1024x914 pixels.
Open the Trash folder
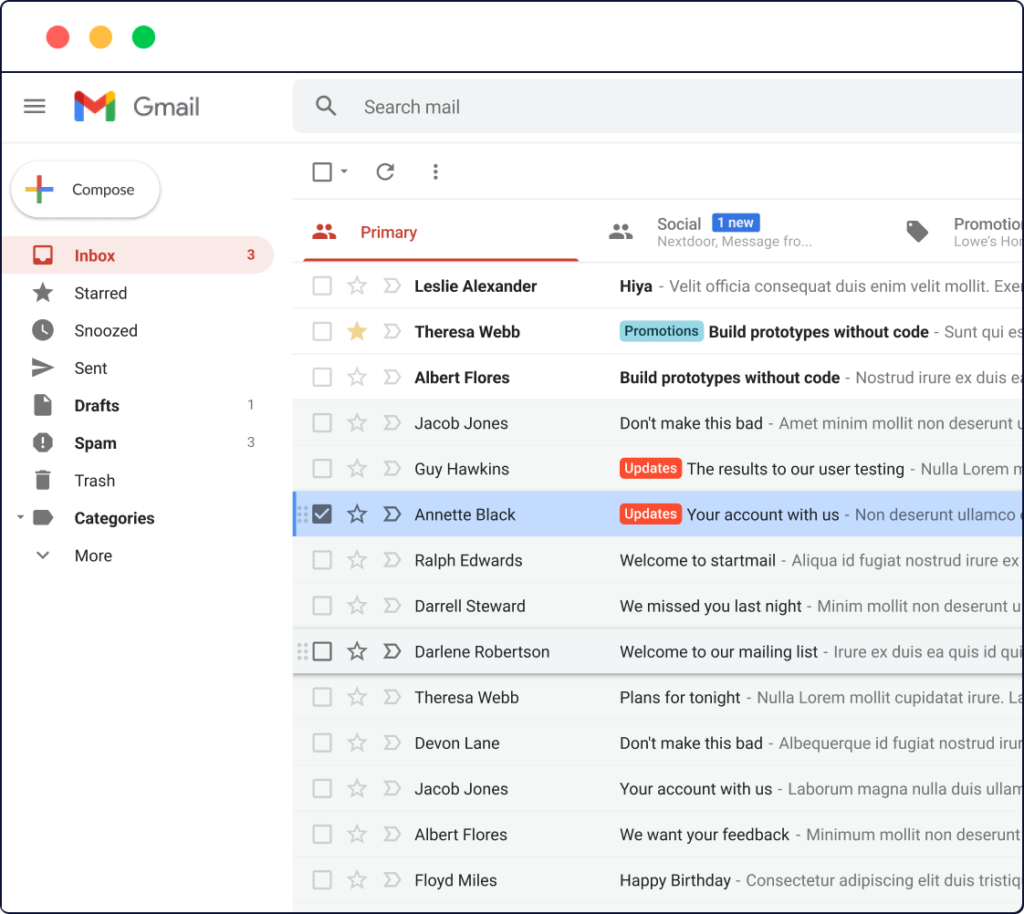(94, 481)
